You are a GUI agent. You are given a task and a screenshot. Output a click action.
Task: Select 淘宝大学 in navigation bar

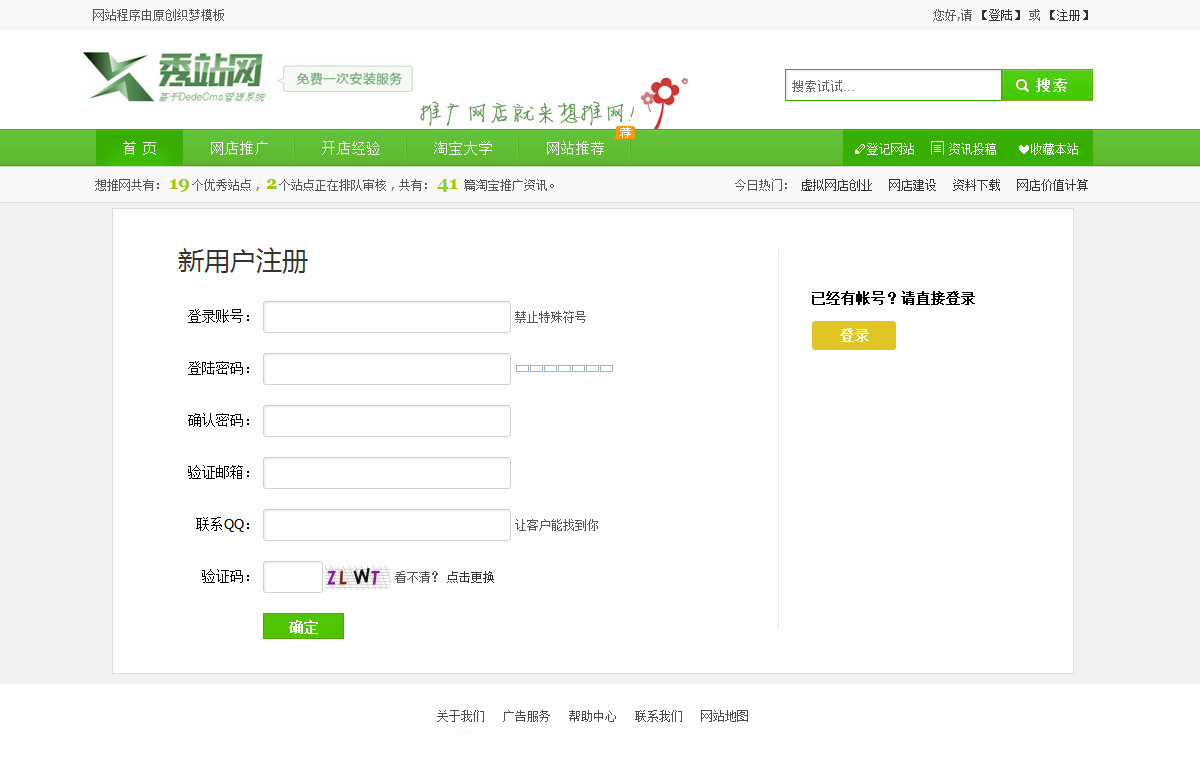point(463,148)
